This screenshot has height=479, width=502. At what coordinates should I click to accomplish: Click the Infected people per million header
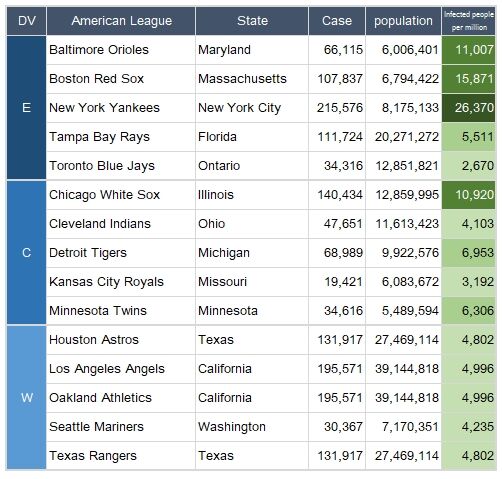tap(469, 21)
